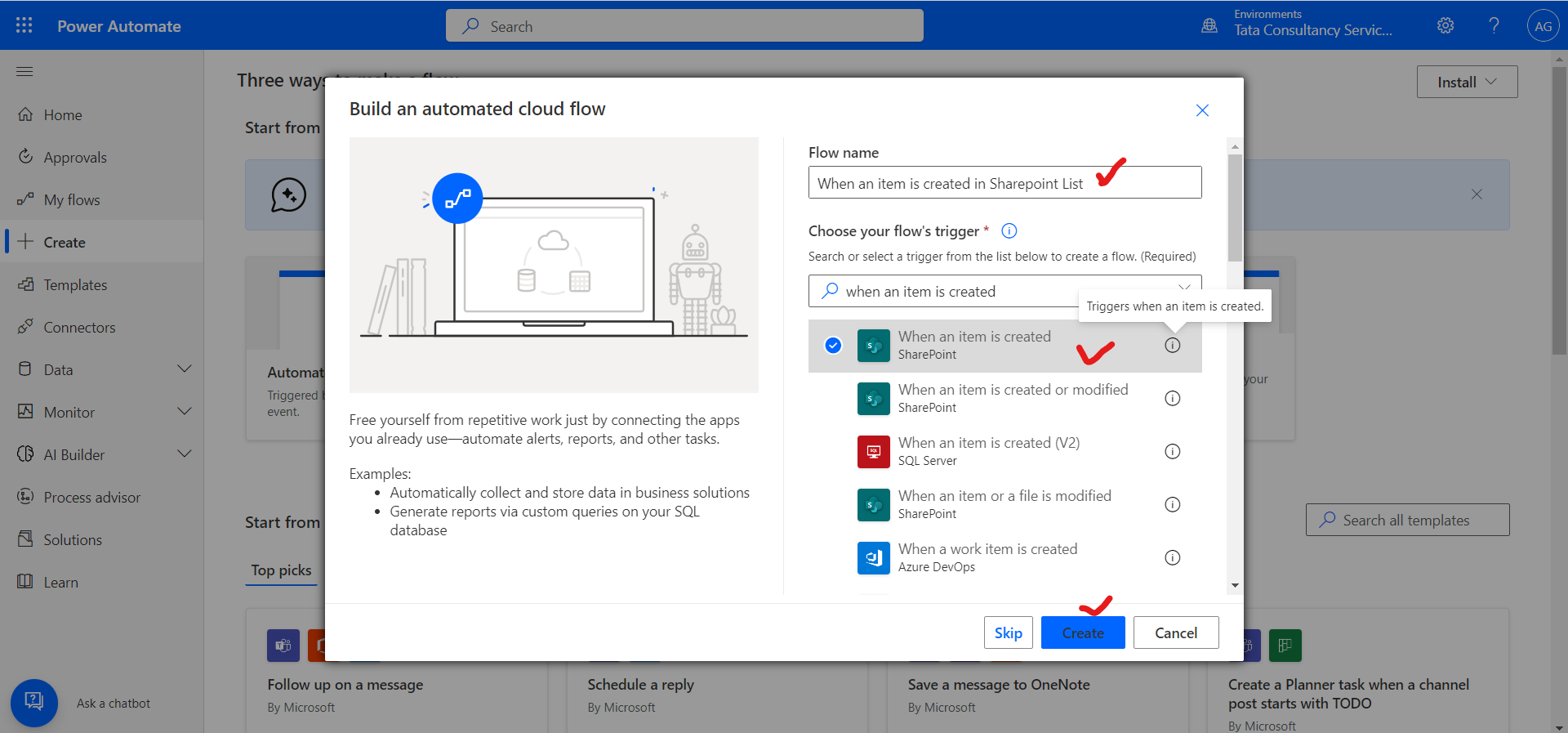Open the AG account avatar

pos(1543,26)
